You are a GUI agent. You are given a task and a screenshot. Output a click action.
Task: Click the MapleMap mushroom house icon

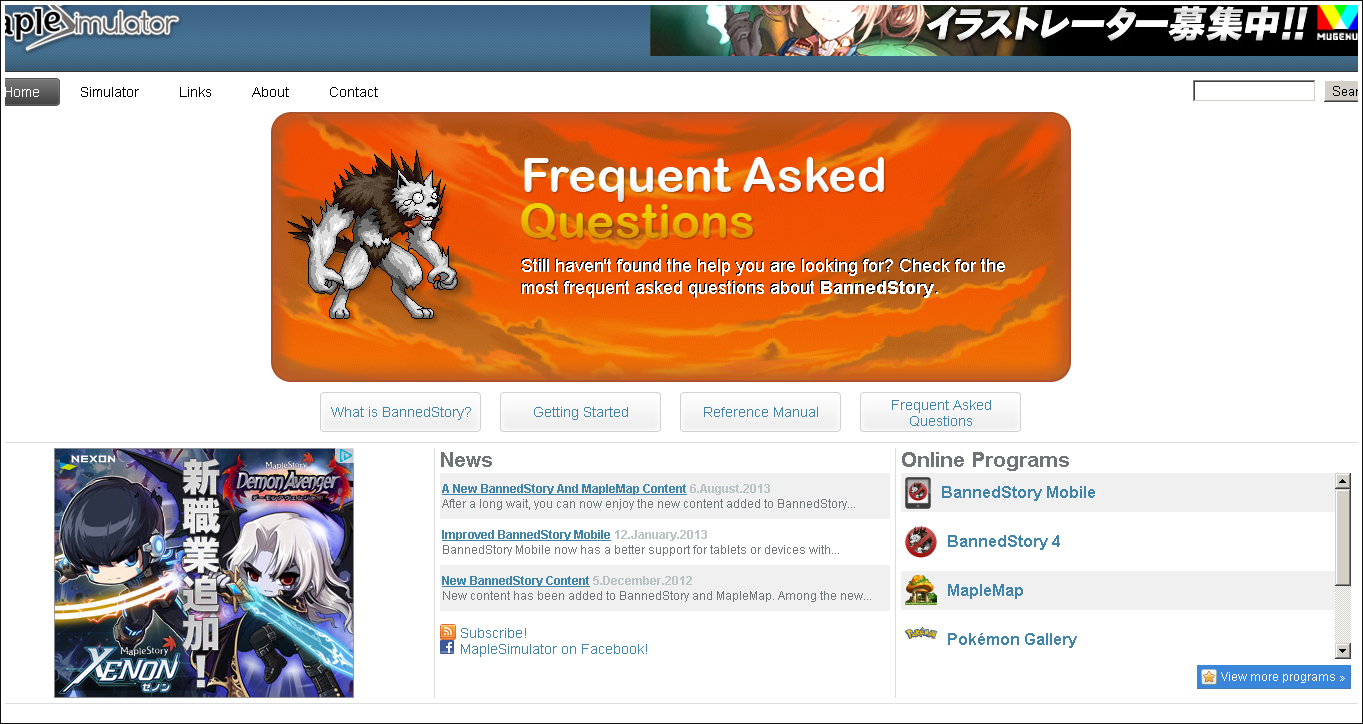(920, 590)
